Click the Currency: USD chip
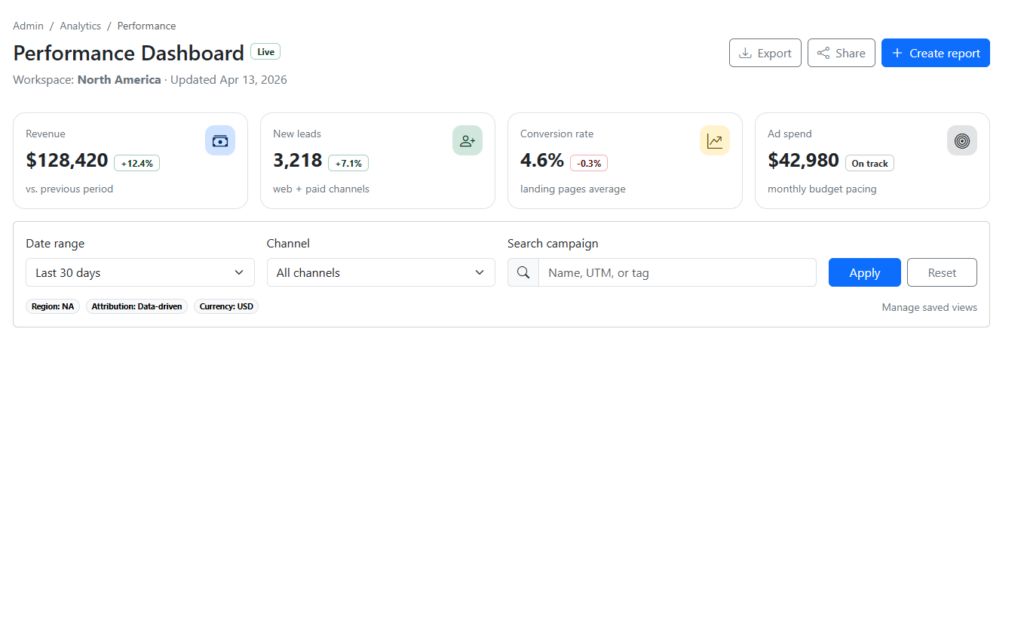Screen dimensions: 1024x630 [226, 307]
